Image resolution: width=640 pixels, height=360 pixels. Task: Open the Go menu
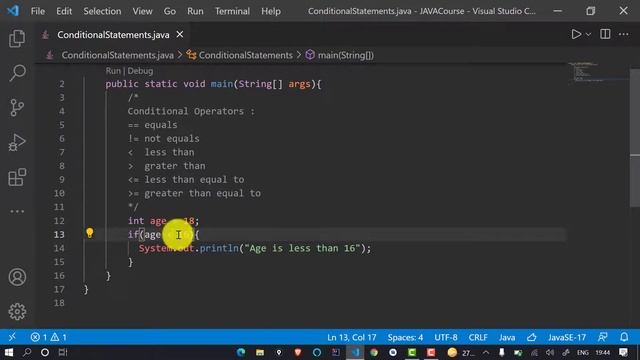click(x=170, y=11)
